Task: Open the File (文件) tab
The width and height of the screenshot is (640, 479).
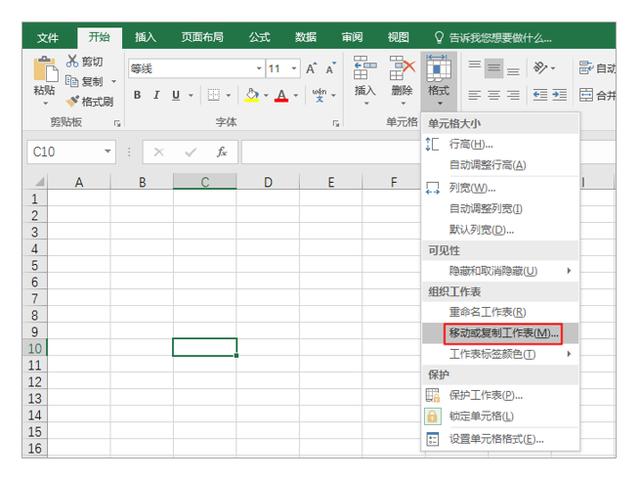Action: tap(48, 38)
